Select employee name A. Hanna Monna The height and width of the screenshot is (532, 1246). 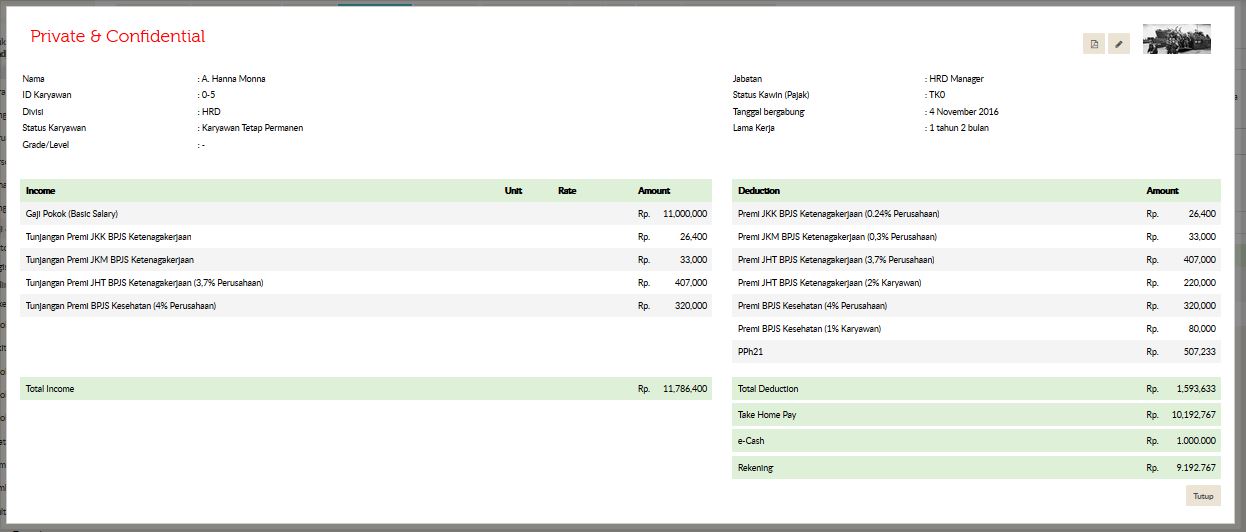click(235, 78)
